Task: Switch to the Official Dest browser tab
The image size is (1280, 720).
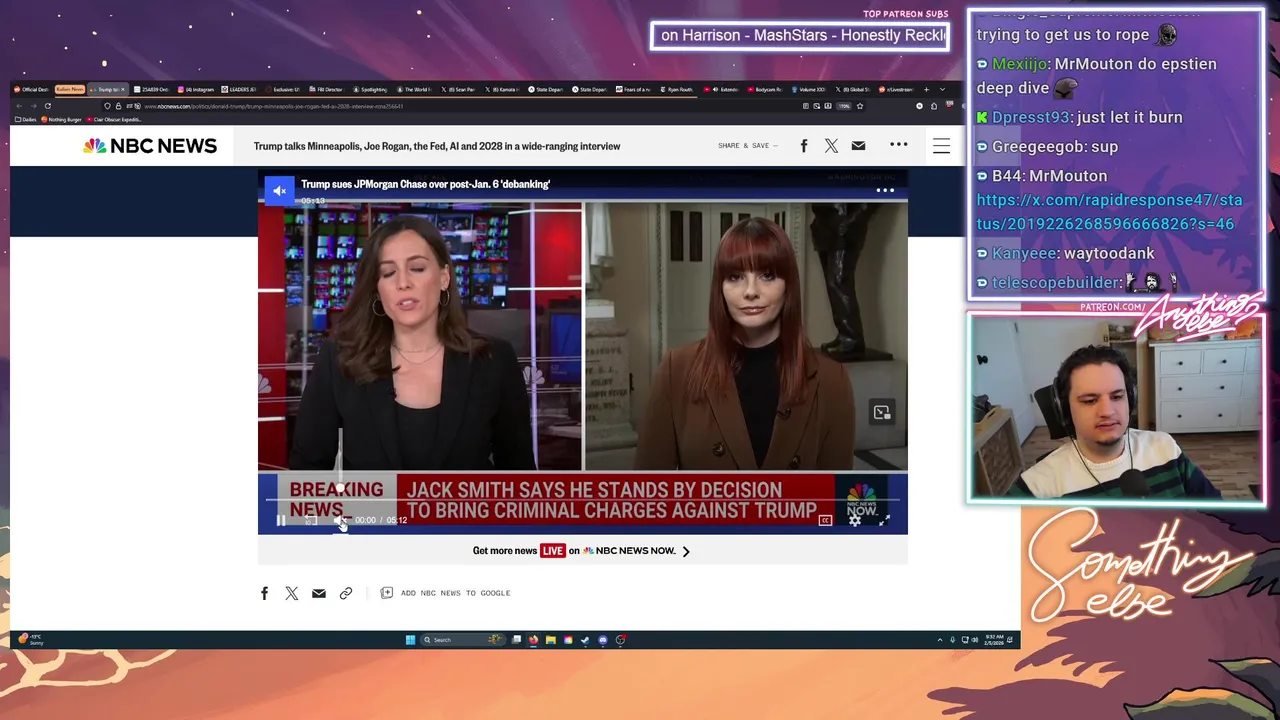Action: pyautogui.click(x=31, y=89)
